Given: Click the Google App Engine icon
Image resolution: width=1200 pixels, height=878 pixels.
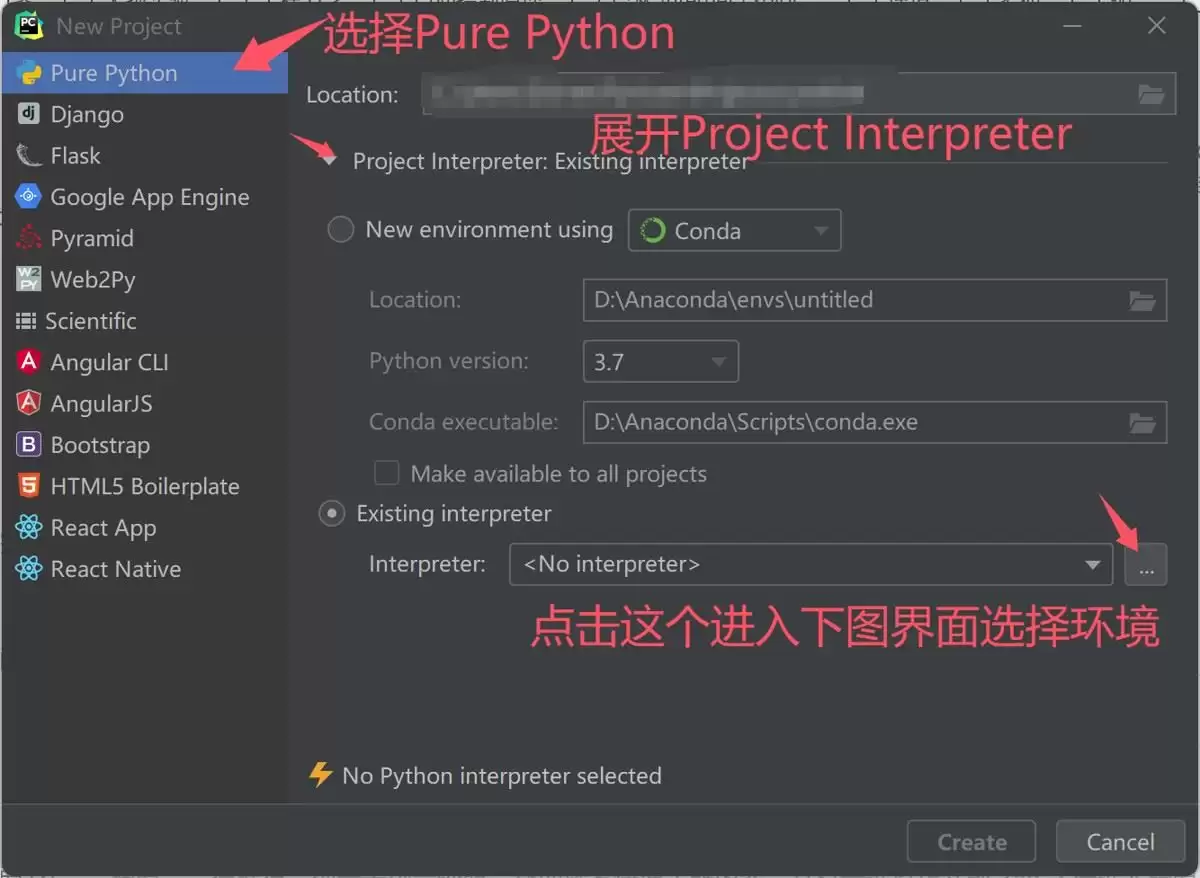Looking at the screenshot, I should pos(29,197).
